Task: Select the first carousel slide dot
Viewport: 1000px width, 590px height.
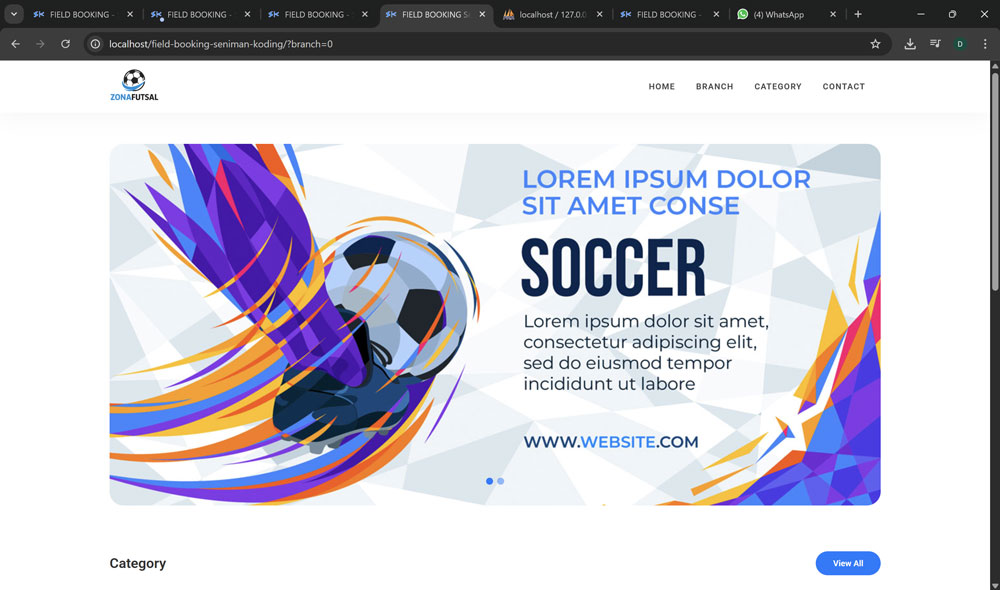Action: click(x=489, y=481)
